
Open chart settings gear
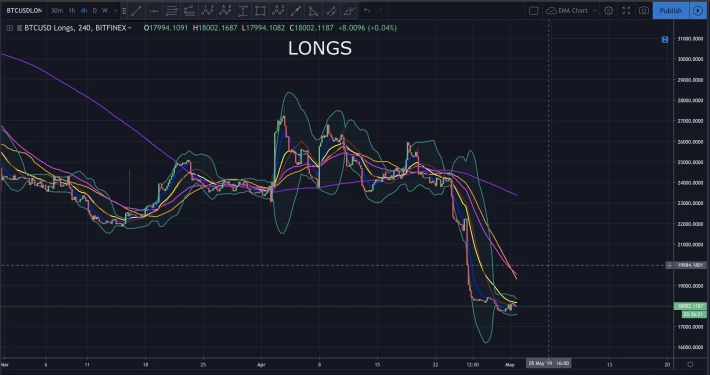tap(609, 10)
